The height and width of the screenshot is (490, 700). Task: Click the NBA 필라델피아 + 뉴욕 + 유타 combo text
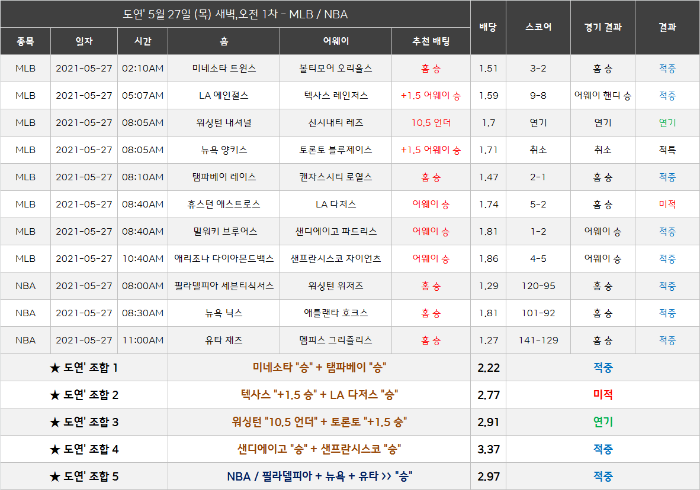click(319, 476)
